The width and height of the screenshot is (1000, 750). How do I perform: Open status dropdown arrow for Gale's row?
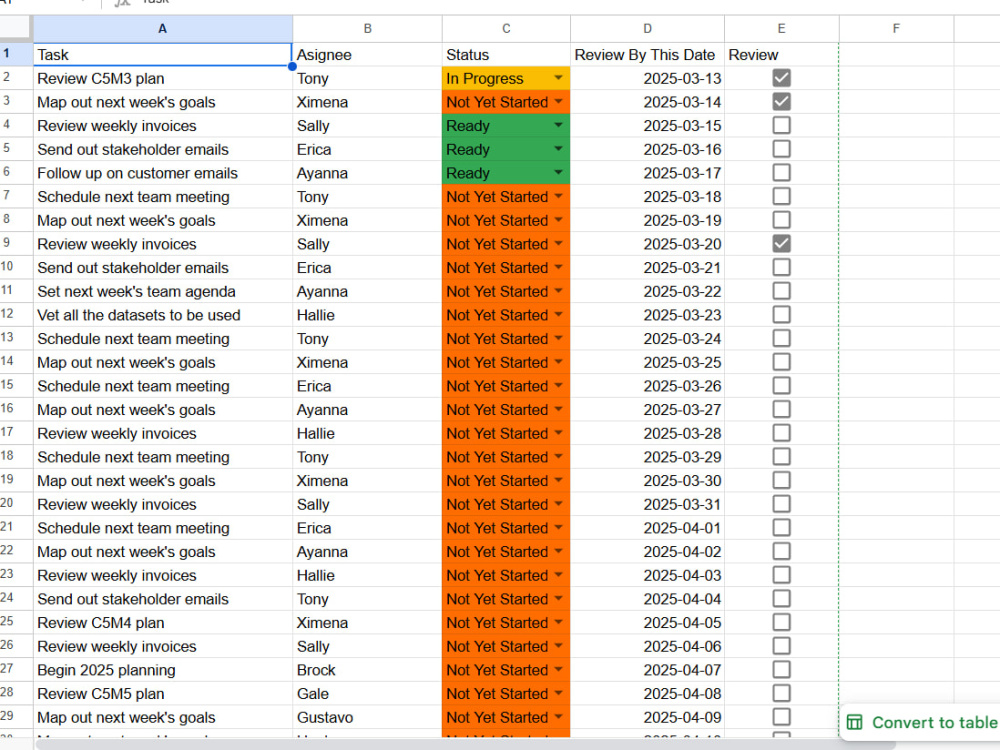pyautogui.click(x=558, y=693)
